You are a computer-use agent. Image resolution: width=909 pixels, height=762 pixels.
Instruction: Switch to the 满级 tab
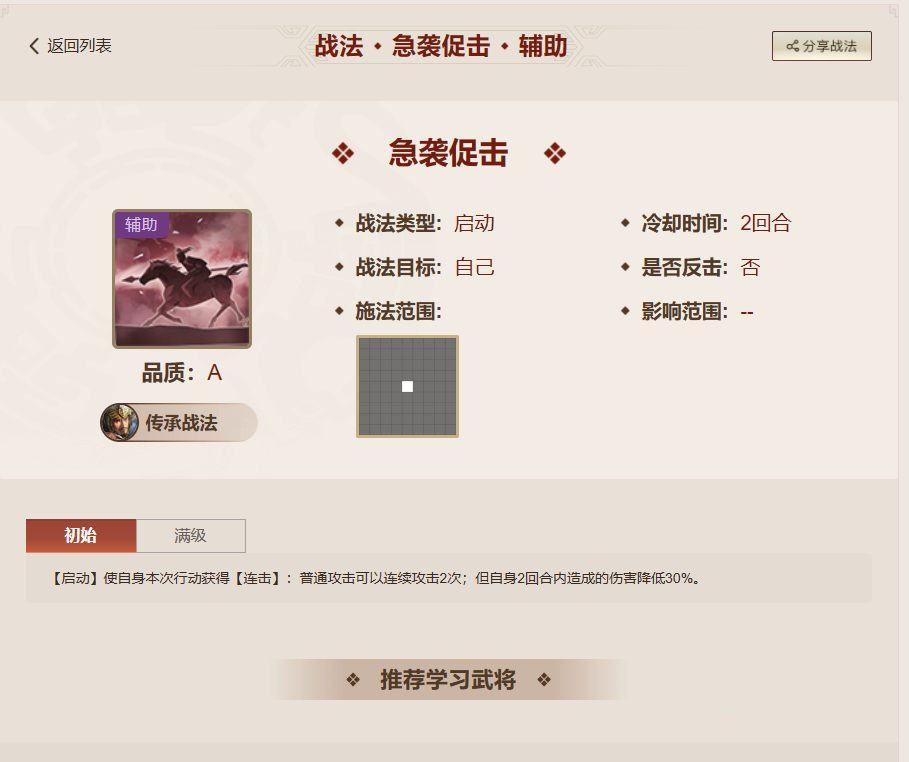pos(191,535)
